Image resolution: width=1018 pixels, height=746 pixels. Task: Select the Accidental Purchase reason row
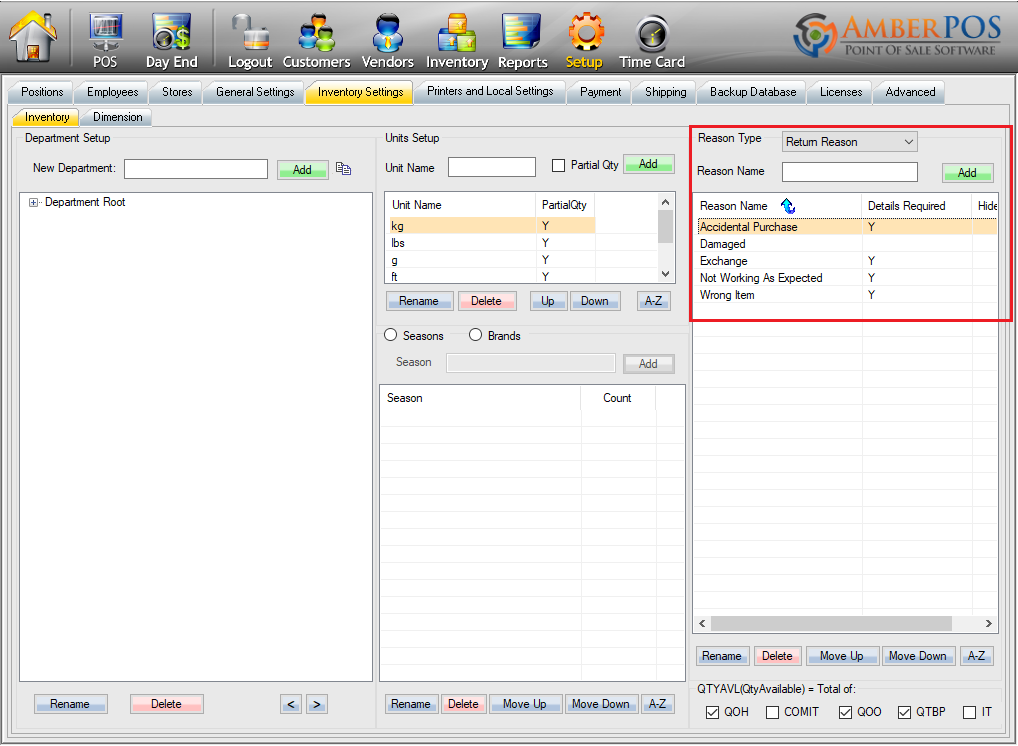click(847, 227)
